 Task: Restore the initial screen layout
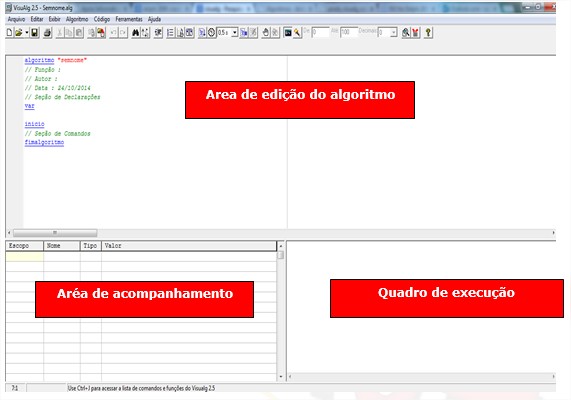189,33
